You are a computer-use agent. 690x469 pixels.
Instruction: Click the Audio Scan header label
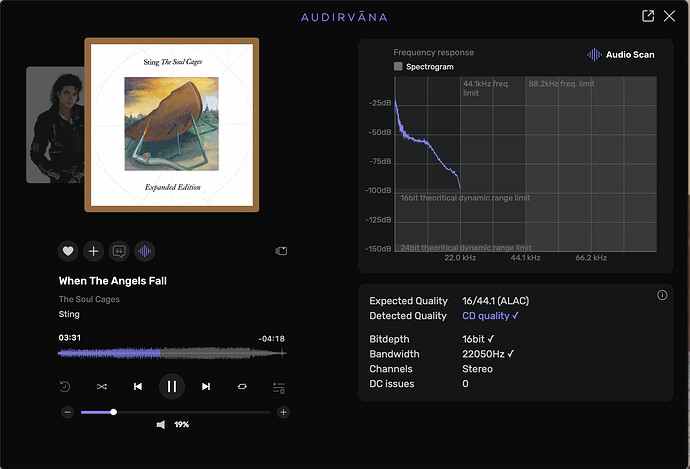(620, 55)
